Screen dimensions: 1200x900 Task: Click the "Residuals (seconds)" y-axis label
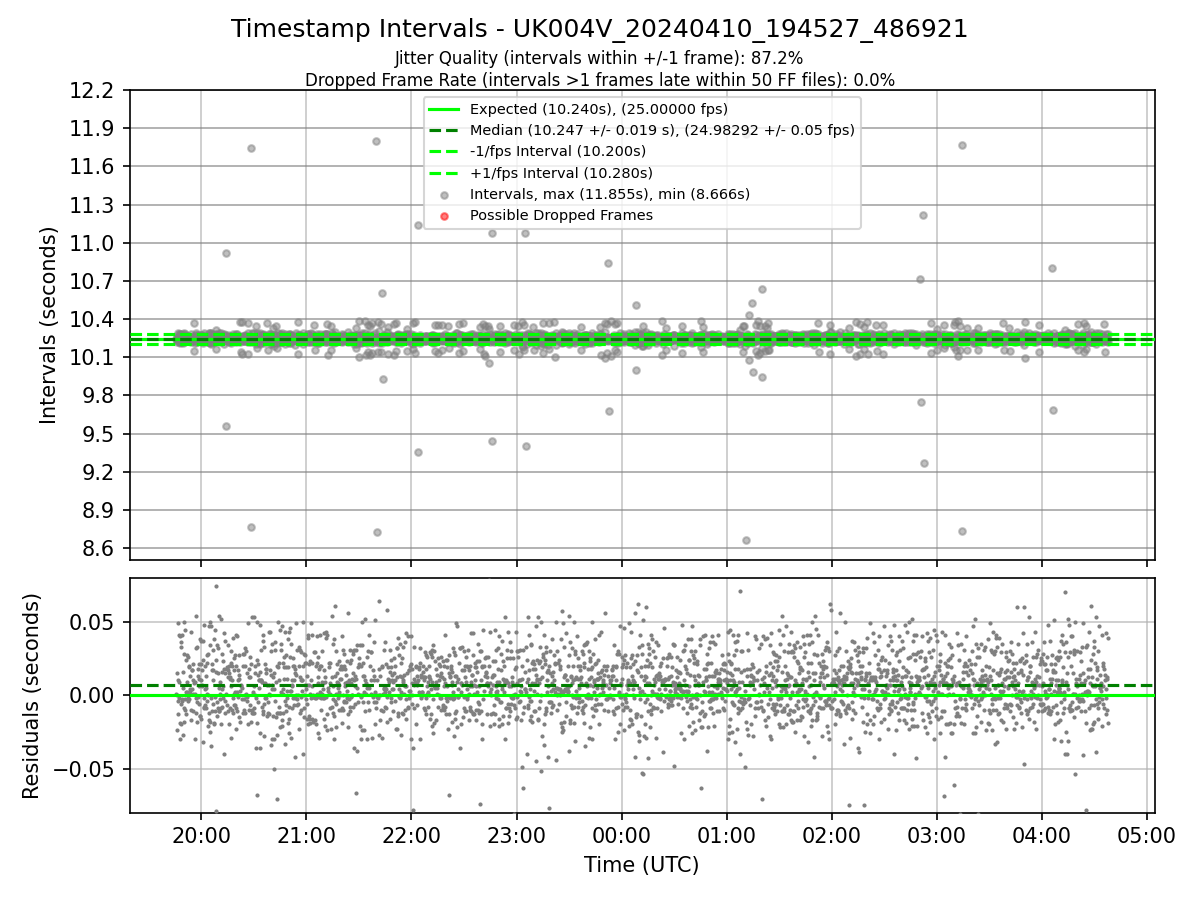(32, 696)
